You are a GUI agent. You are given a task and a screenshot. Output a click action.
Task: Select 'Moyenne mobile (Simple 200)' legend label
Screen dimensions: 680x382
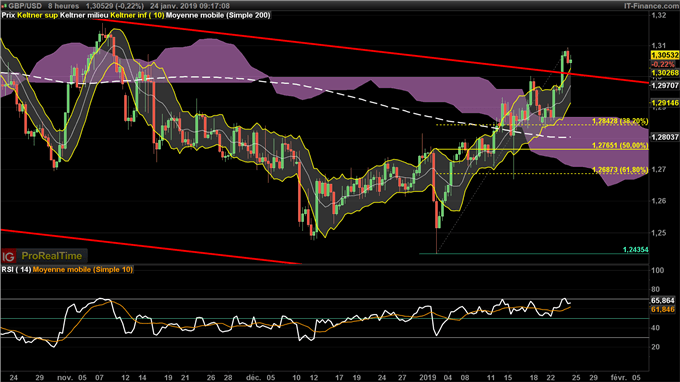pos(218,15)
